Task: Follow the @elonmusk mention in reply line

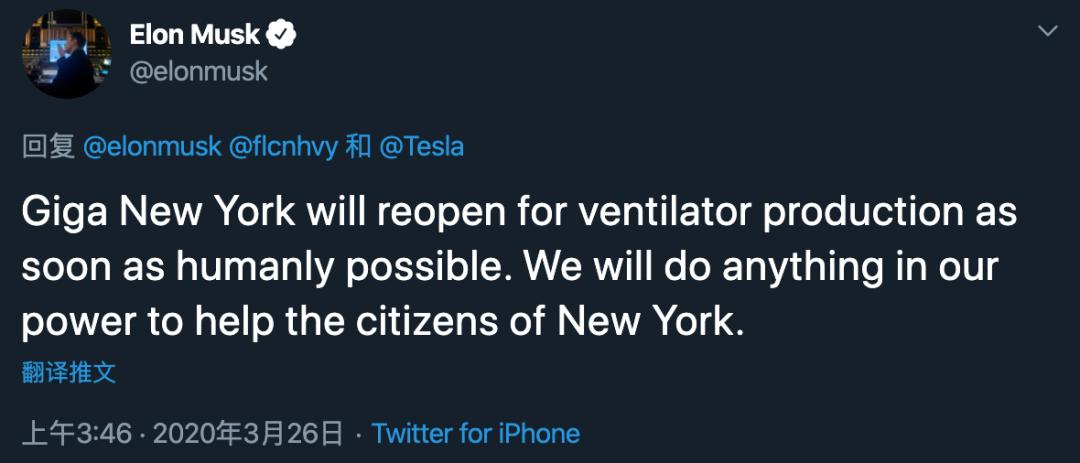Action: (x=152, y=147)
